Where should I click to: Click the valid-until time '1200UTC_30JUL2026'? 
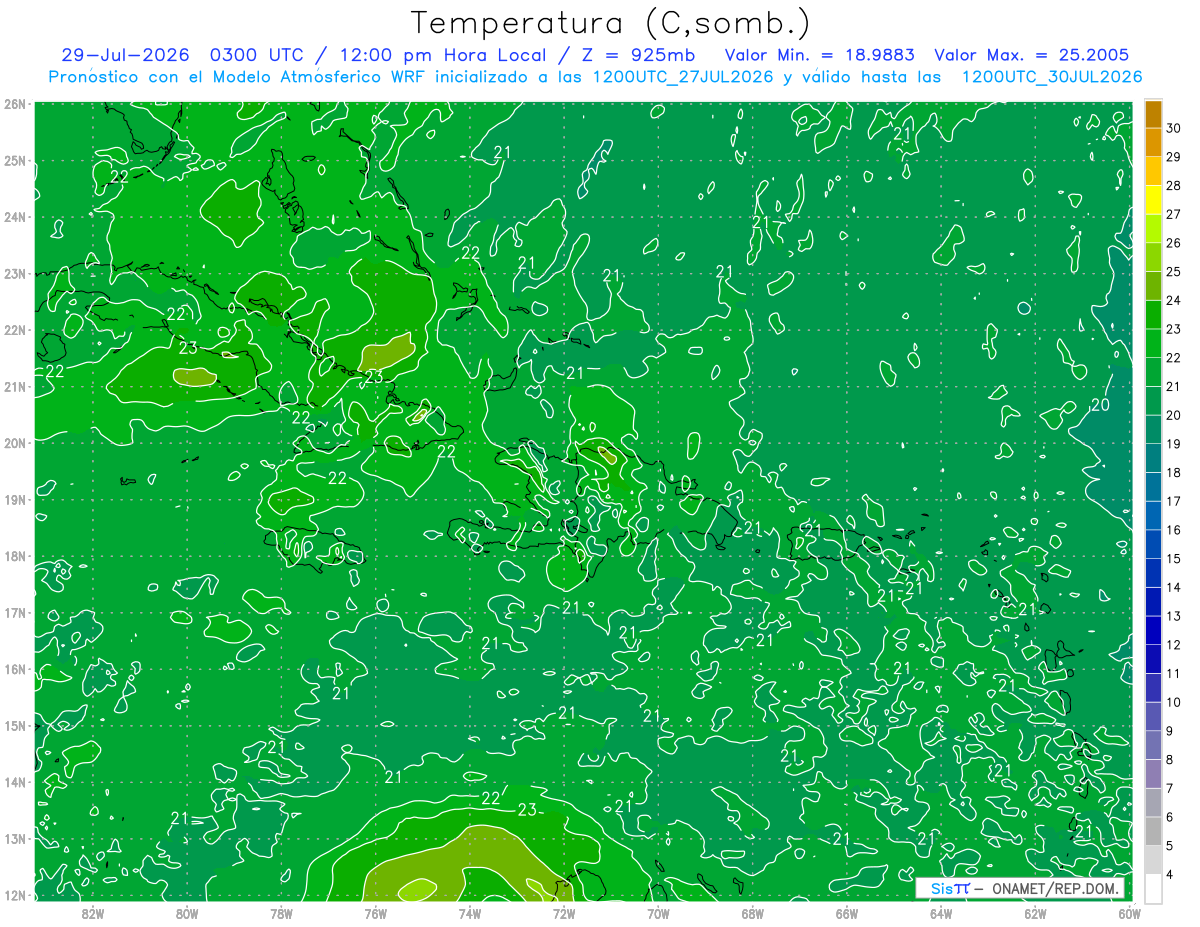(x=1051, y=77)
